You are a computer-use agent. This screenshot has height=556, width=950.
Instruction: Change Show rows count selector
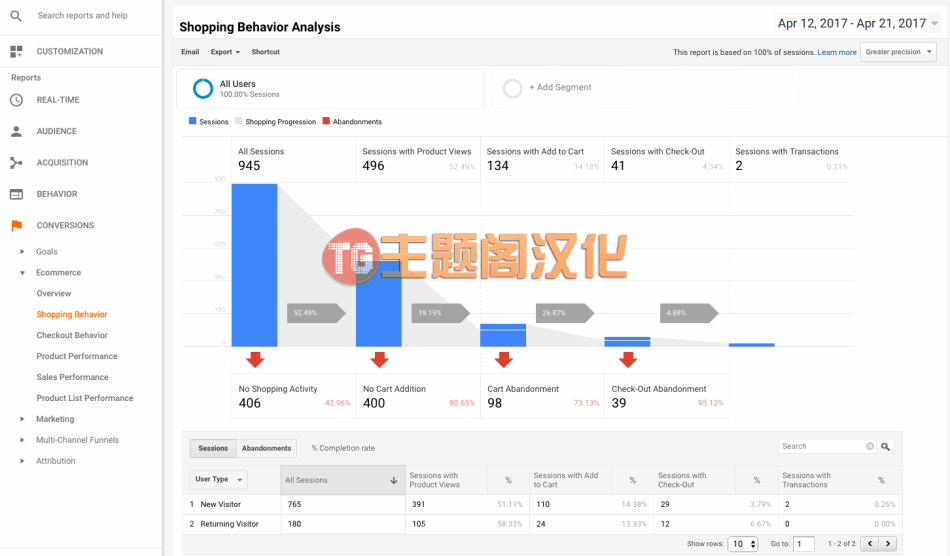click(x=743, y=544)
